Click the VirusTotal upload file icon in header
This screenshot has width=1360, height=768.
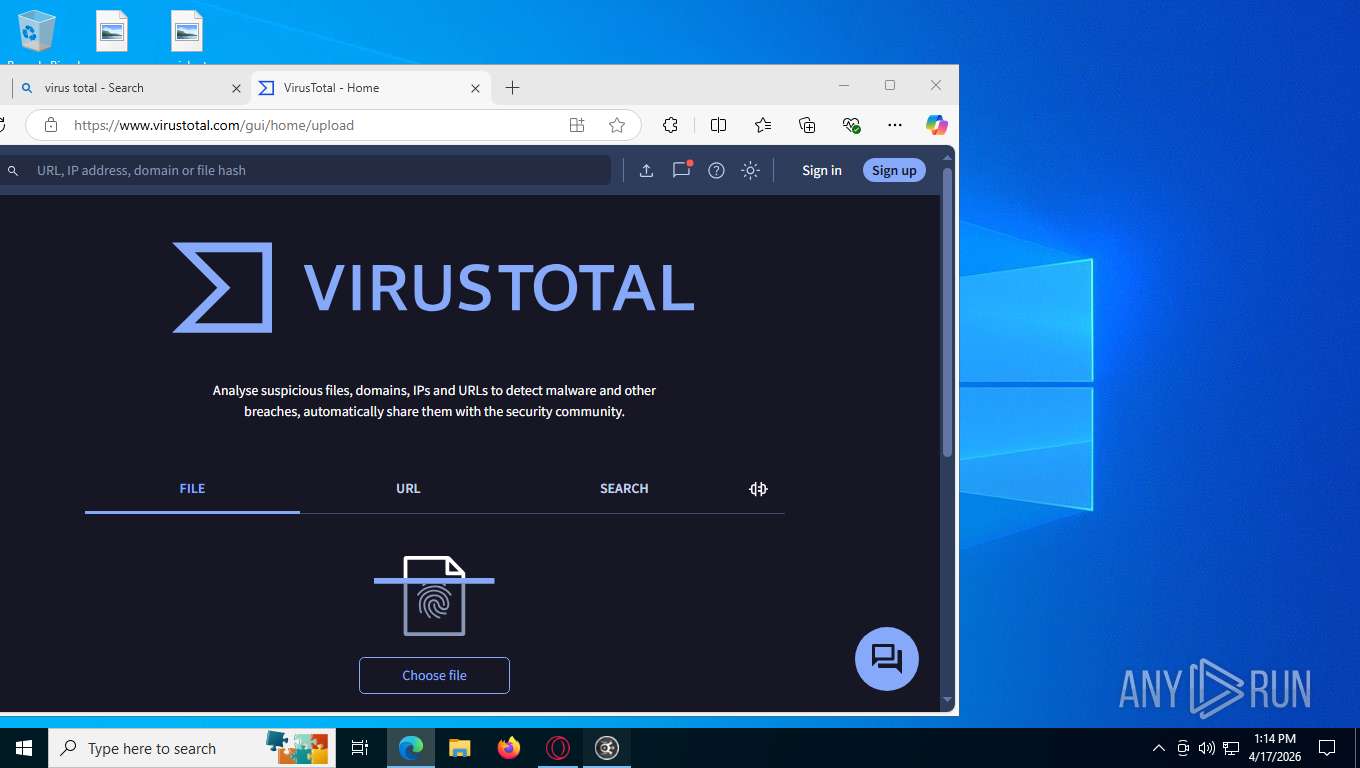click(646, 170)
